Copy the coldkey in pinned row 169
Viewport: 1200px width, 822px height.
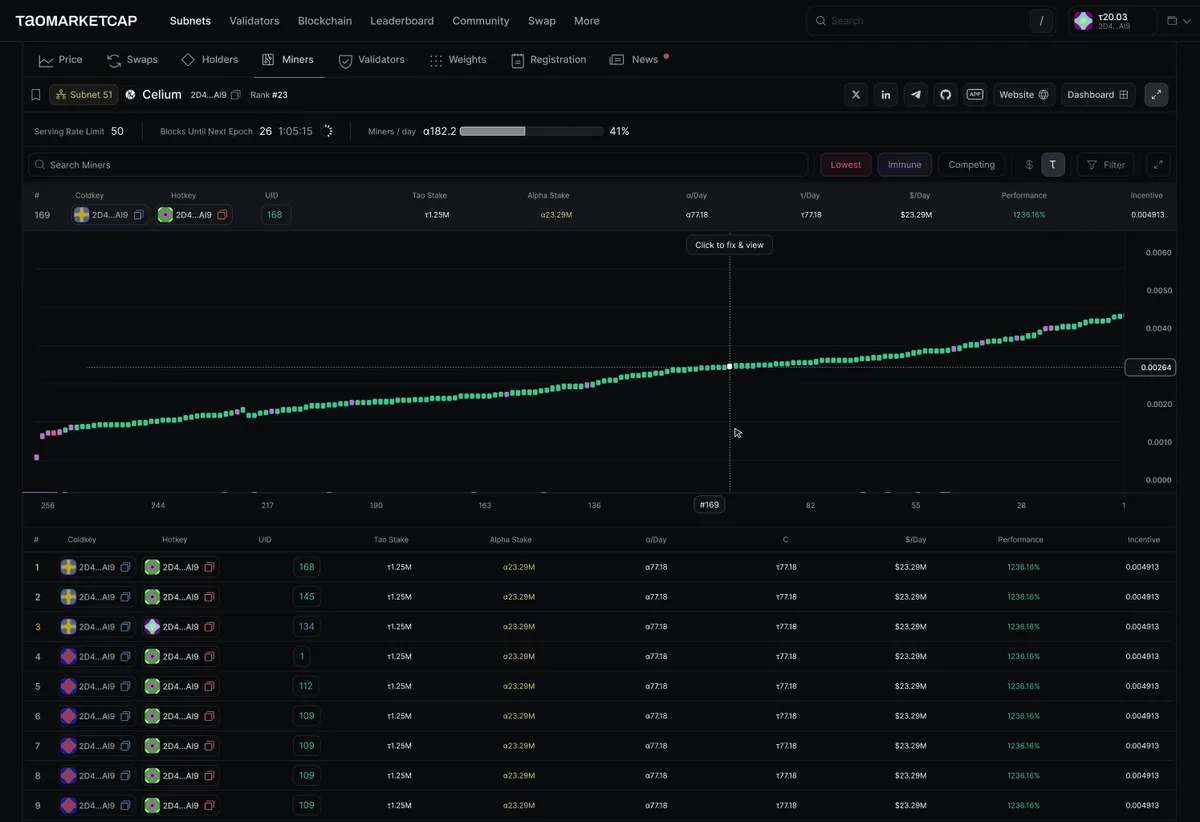point(139,215)
